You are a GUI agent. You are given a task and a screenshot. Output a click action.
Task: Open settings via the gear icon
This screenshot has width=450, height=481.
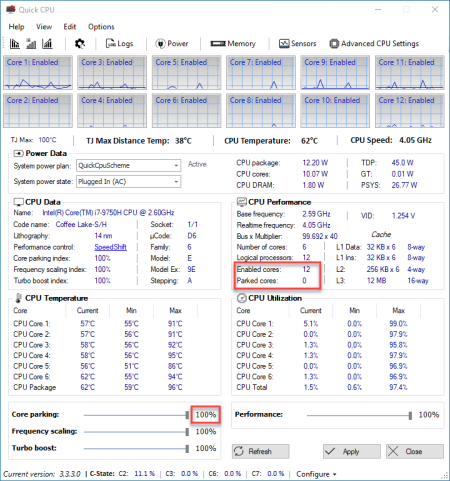point(80,44)
